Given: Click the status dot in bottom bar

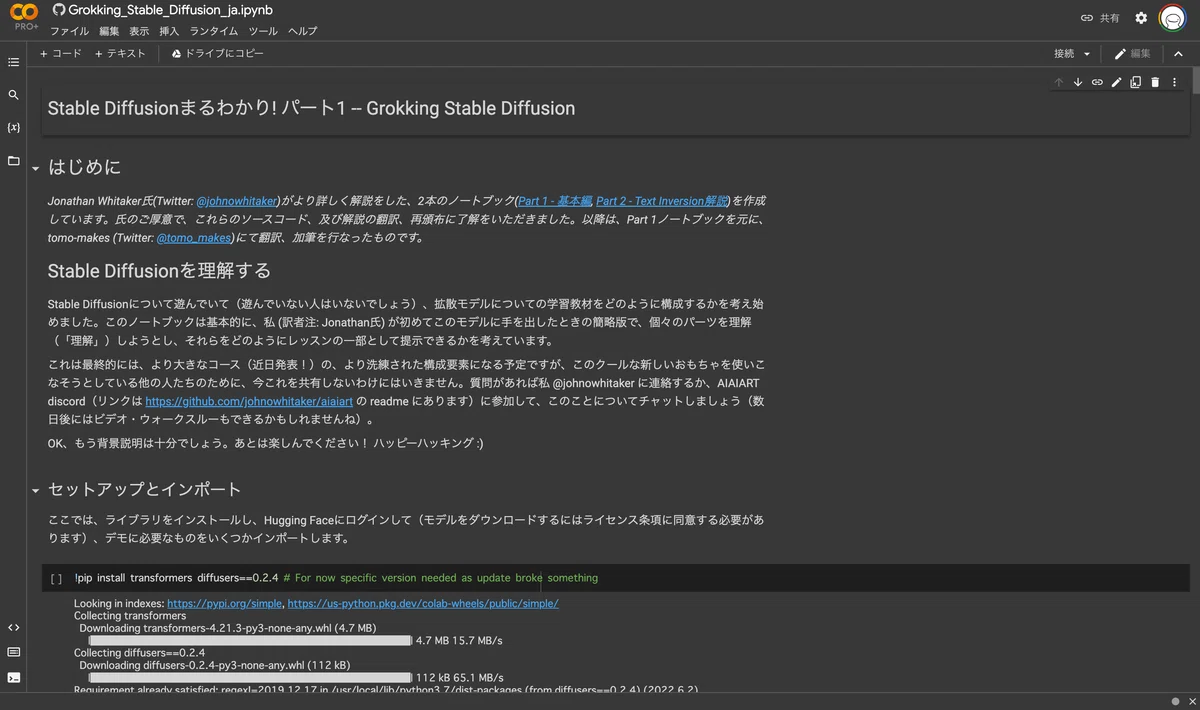Looking at the screenshot, I should click(x=1175, y=701).
